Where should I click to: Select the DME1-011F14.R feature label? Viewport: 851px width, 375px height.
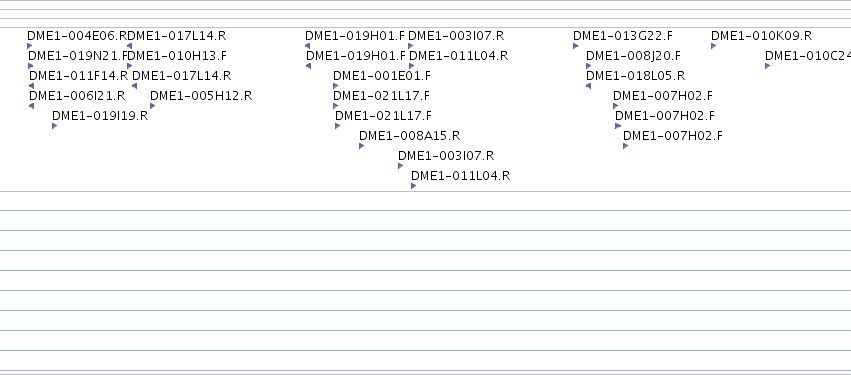coord(79,76)
